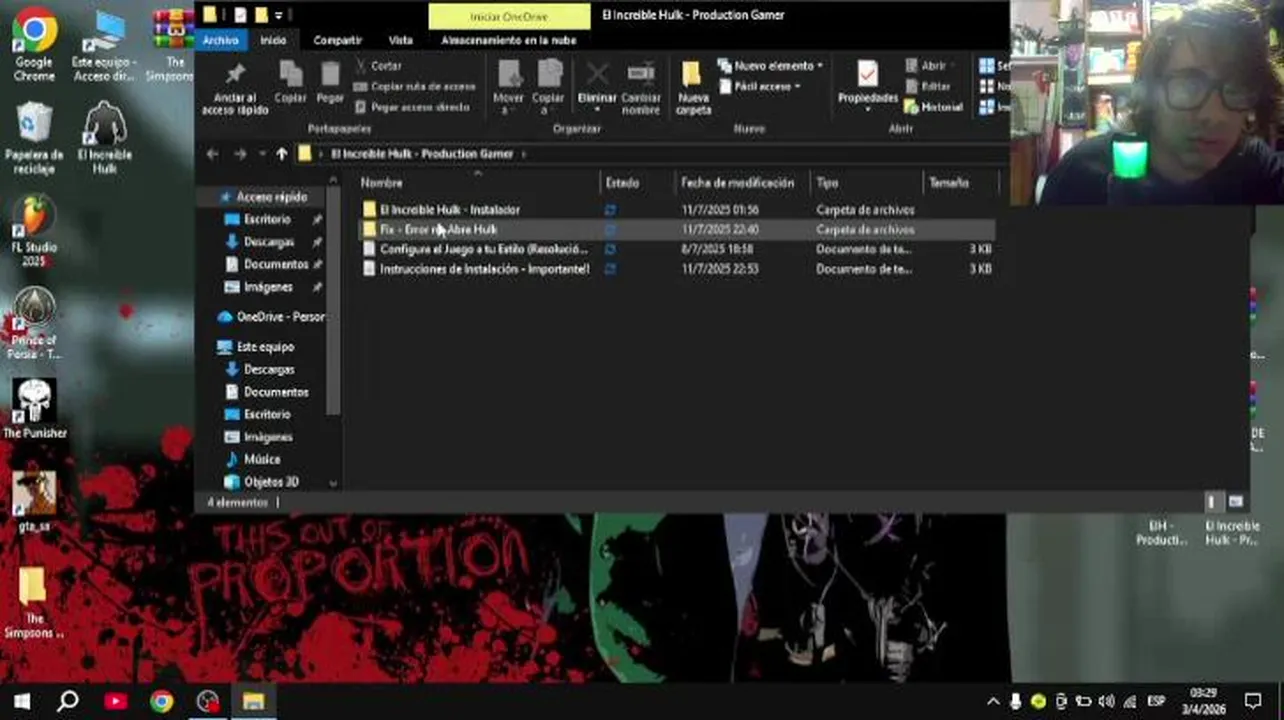The width and height of the screenshot is (1284, 720).
Task: Open YouTube from the taskbar
Action: point(115,701)
